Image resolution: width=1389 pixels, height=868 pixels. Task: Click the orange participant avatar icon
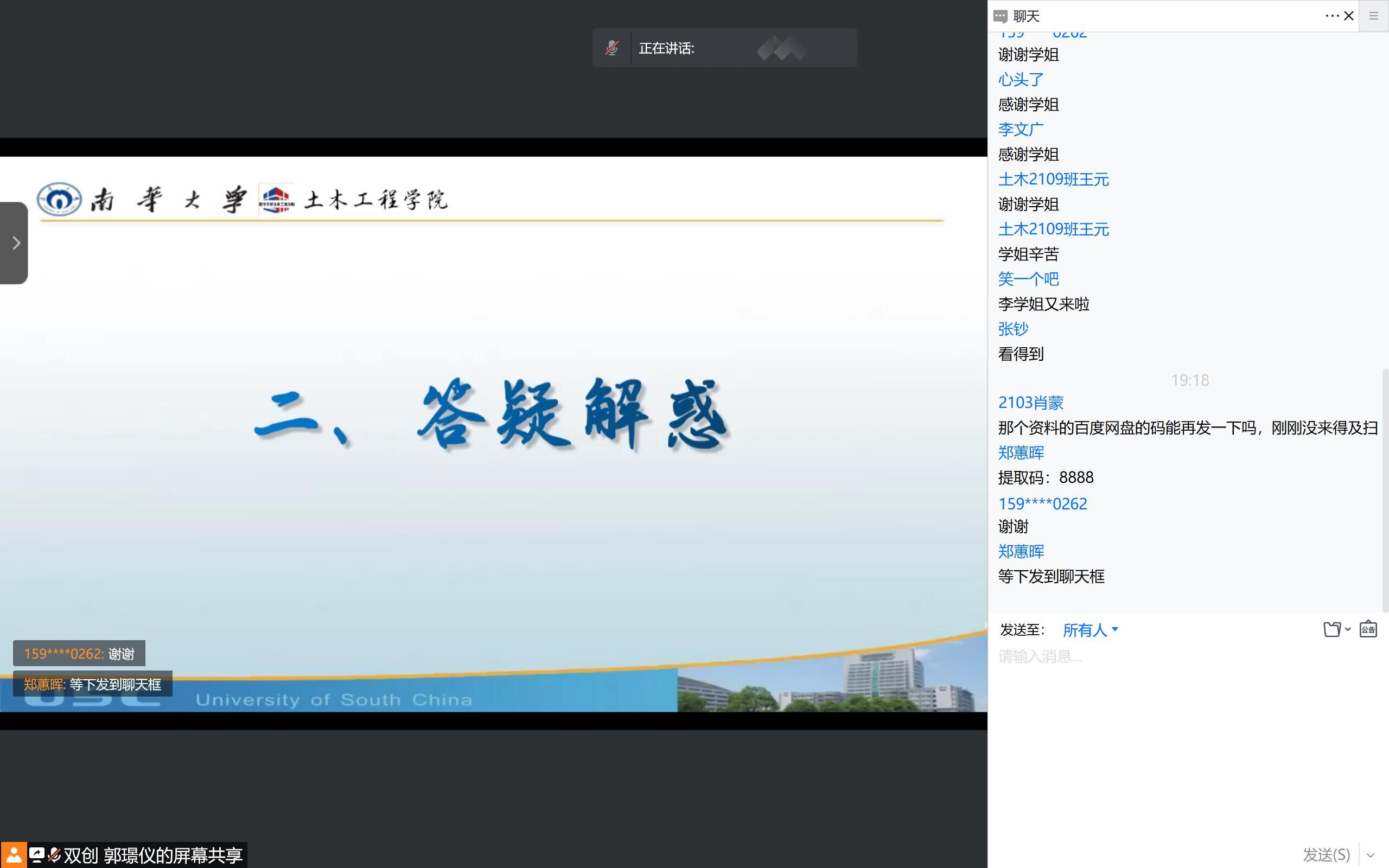[x=13, y=856]
